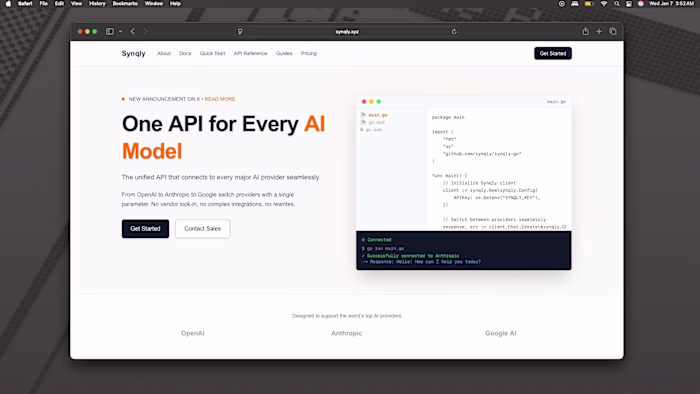The image size is (700, 394).
Task: Click the Siri icon in menu bar
Action: click(641, 4)
